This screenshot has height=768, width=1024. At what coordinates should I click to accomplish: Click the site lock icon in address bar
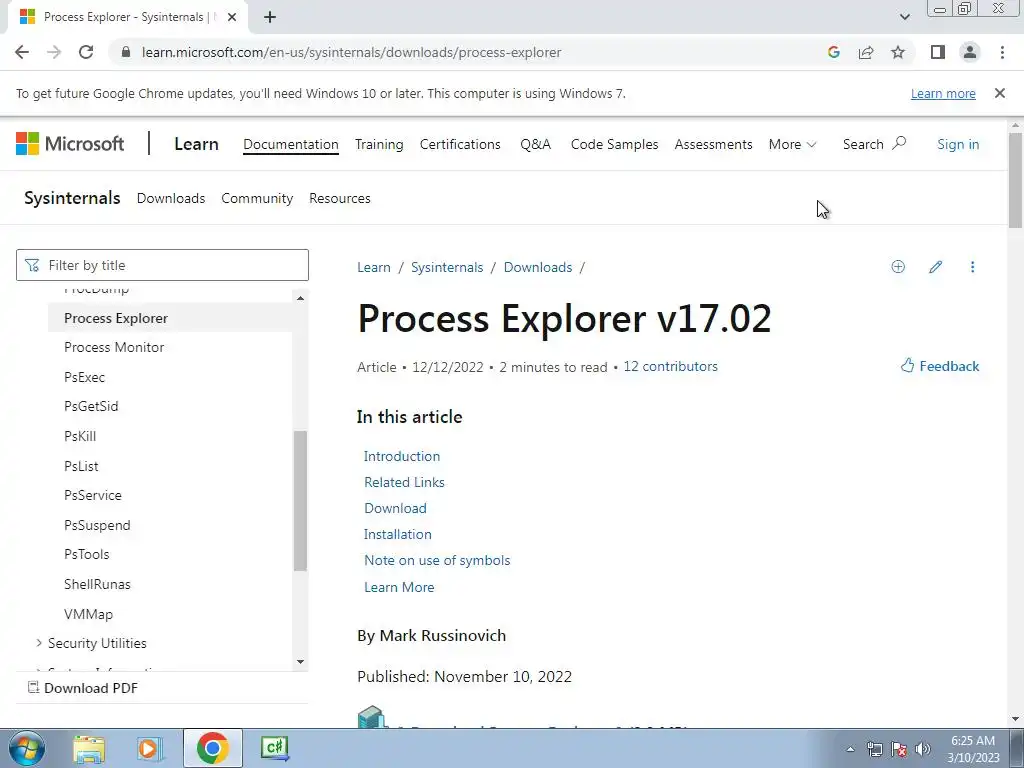click(126, 52)
